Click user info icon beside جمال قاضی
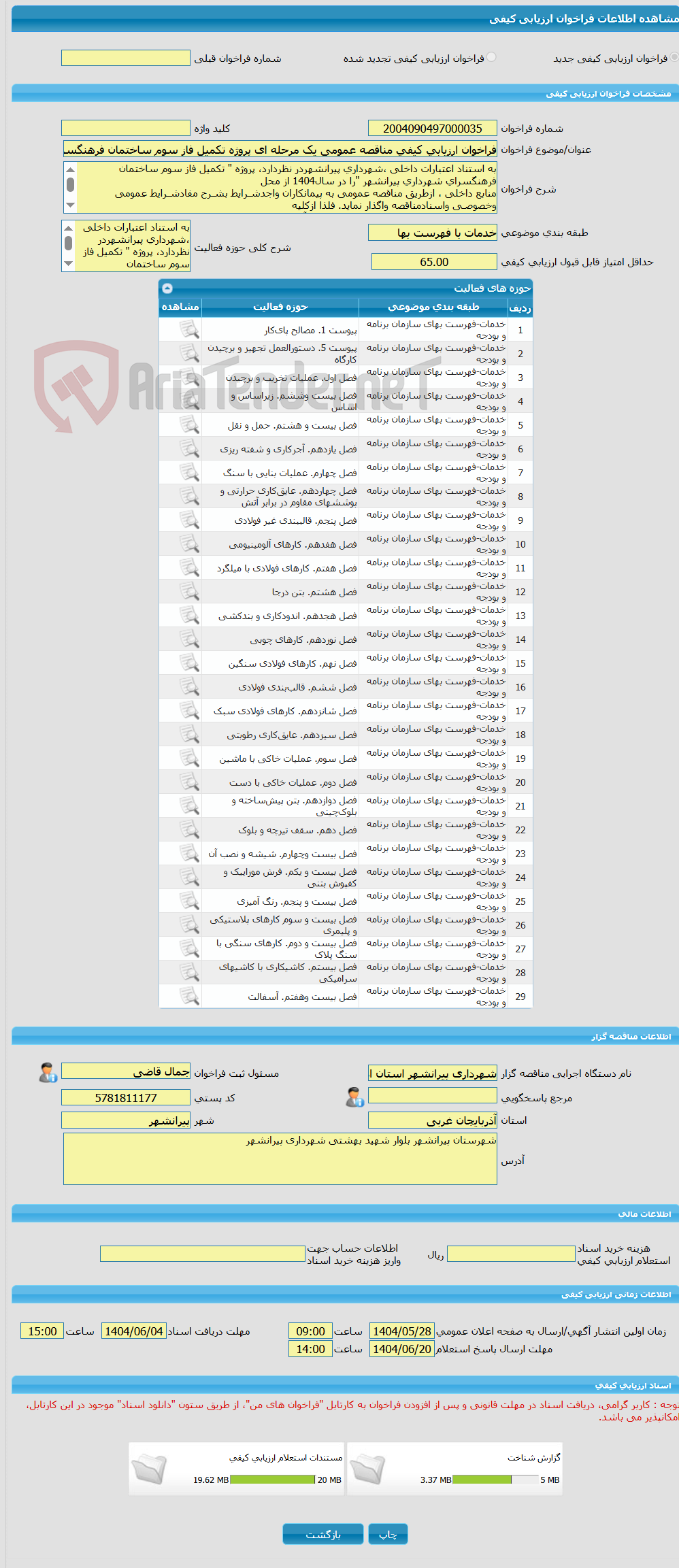Image resolution: width=679 pixels, height=1568 pixels. pyautogui.click(x=48, y=1073)
